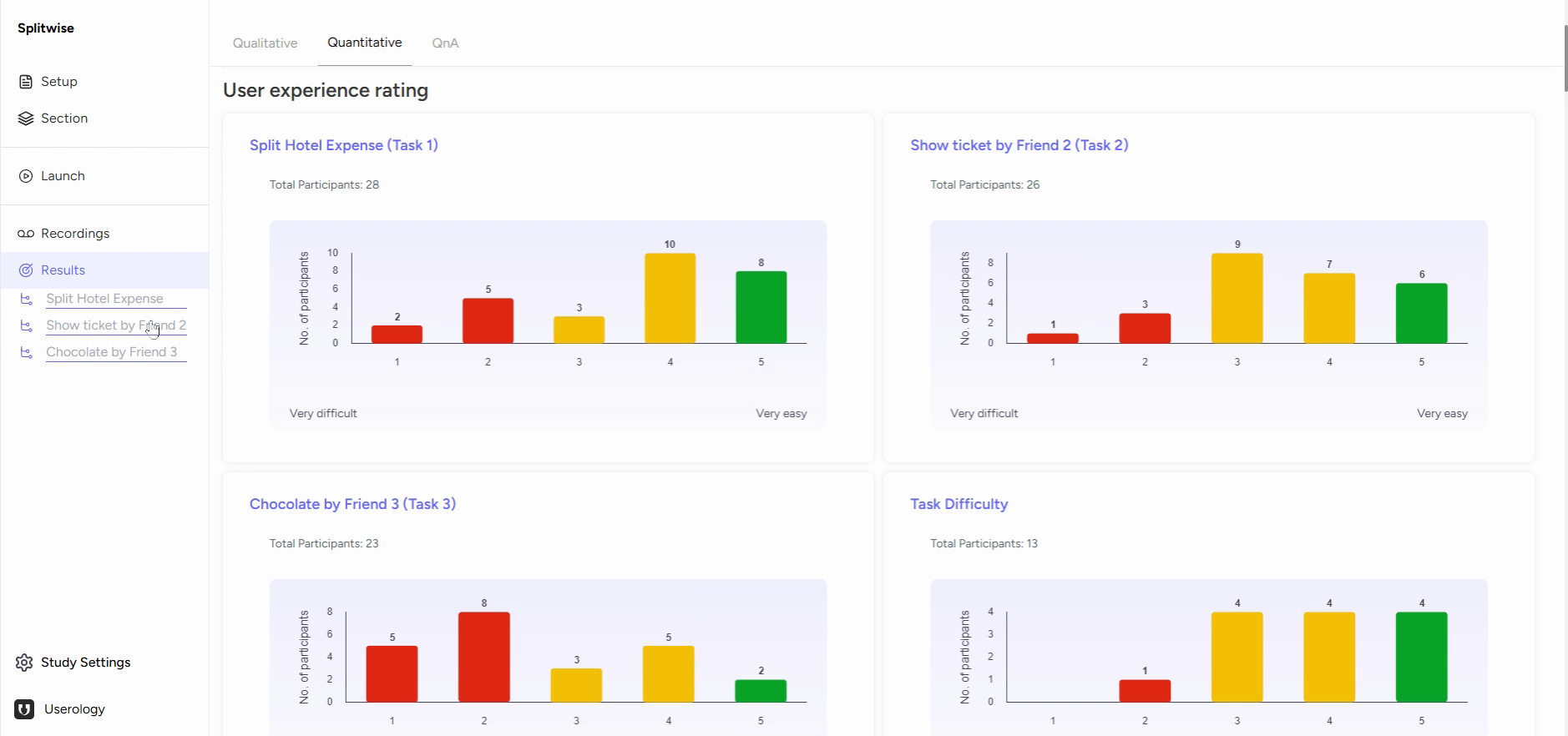Click the page vertical scrollbar thumb

(1565, 58)
